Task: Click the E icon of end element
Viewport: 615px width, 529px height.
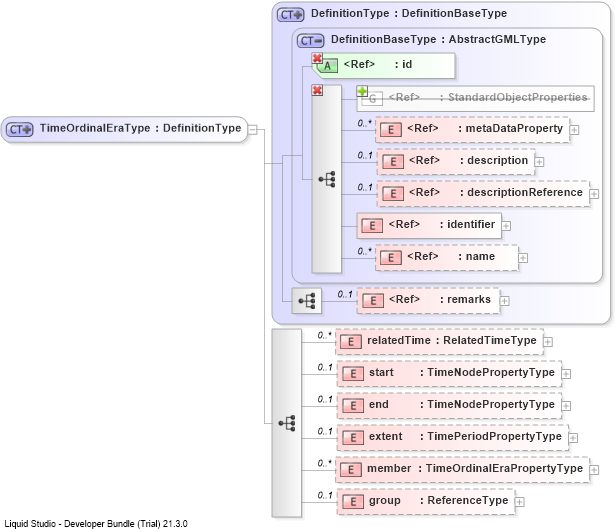Action: 353,406
